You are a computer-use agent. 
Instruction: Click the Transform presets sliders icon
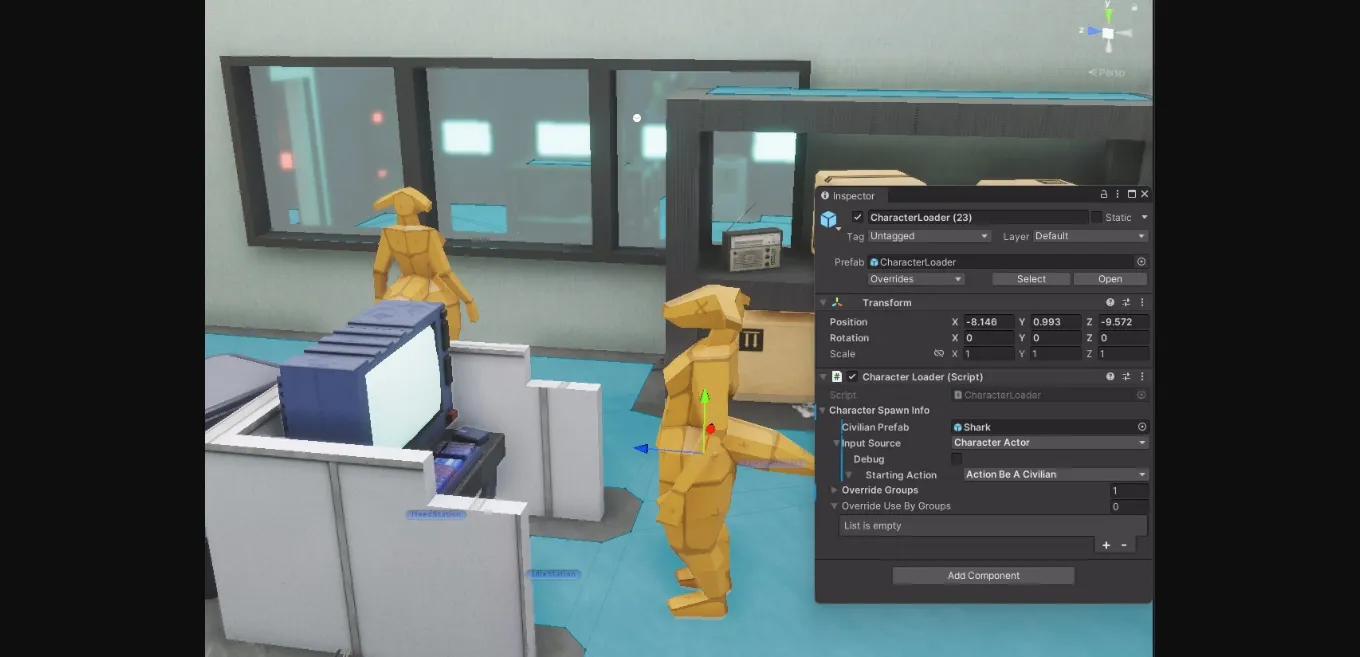tap(1126, 302)
